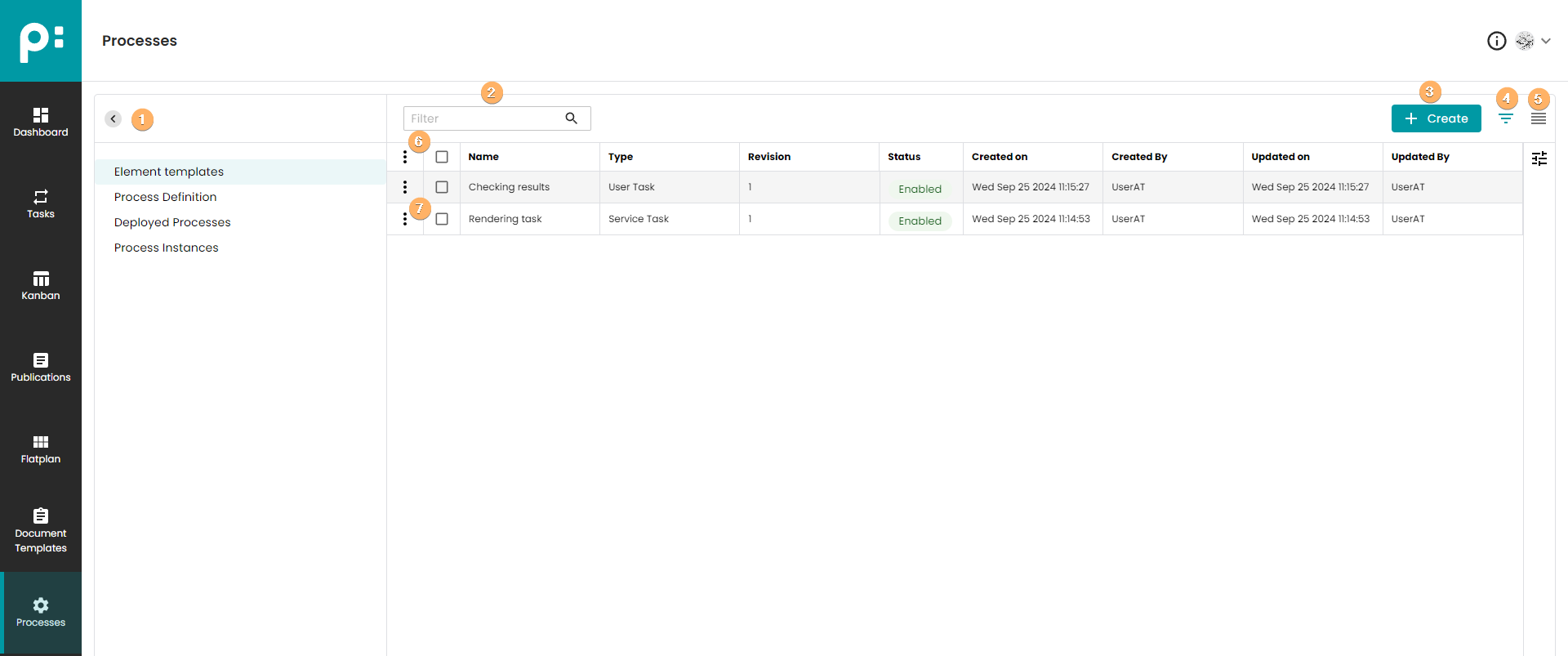The width and height of the screenshot is (1568, 656).
Task: Open the Kanban board icon
Action: tap(41, 285)
